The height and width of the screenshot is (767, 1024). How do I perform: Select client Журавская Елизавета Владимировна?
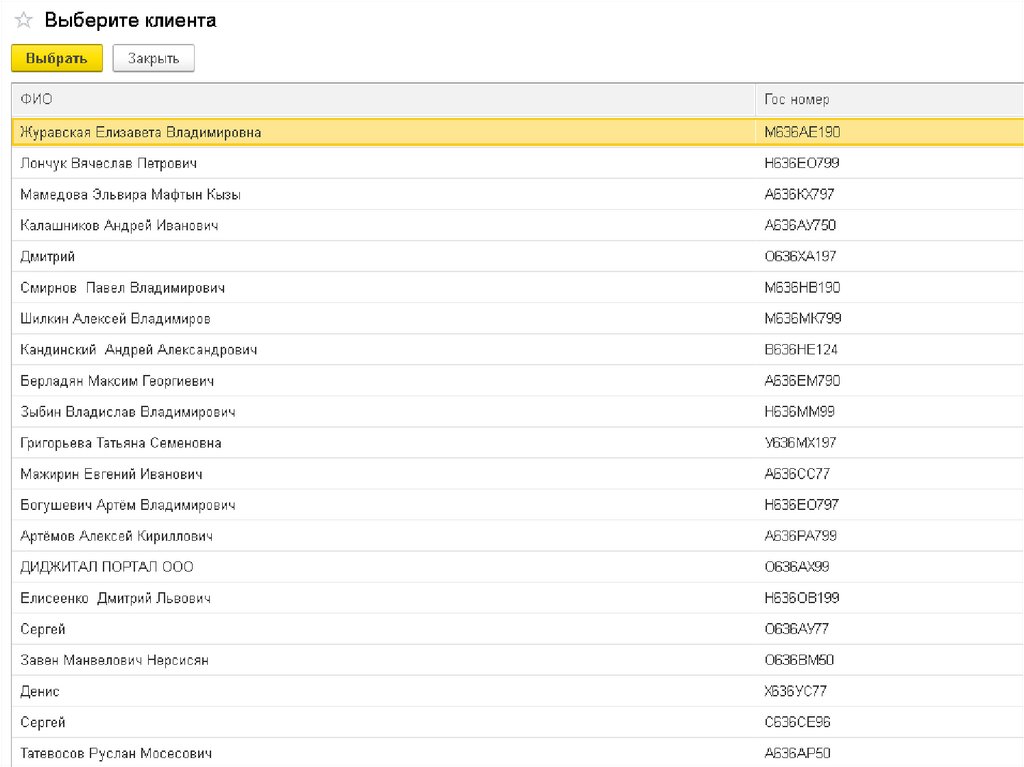click(x=141, y=132)
